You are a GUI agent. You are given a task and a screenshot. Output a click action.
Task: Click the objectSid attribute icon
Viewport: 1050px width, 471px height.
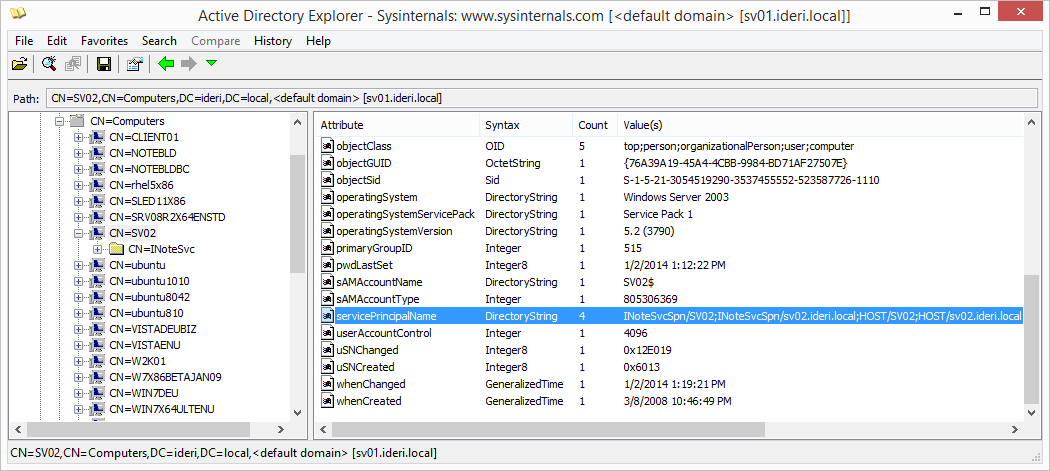[x=327, y=180]
